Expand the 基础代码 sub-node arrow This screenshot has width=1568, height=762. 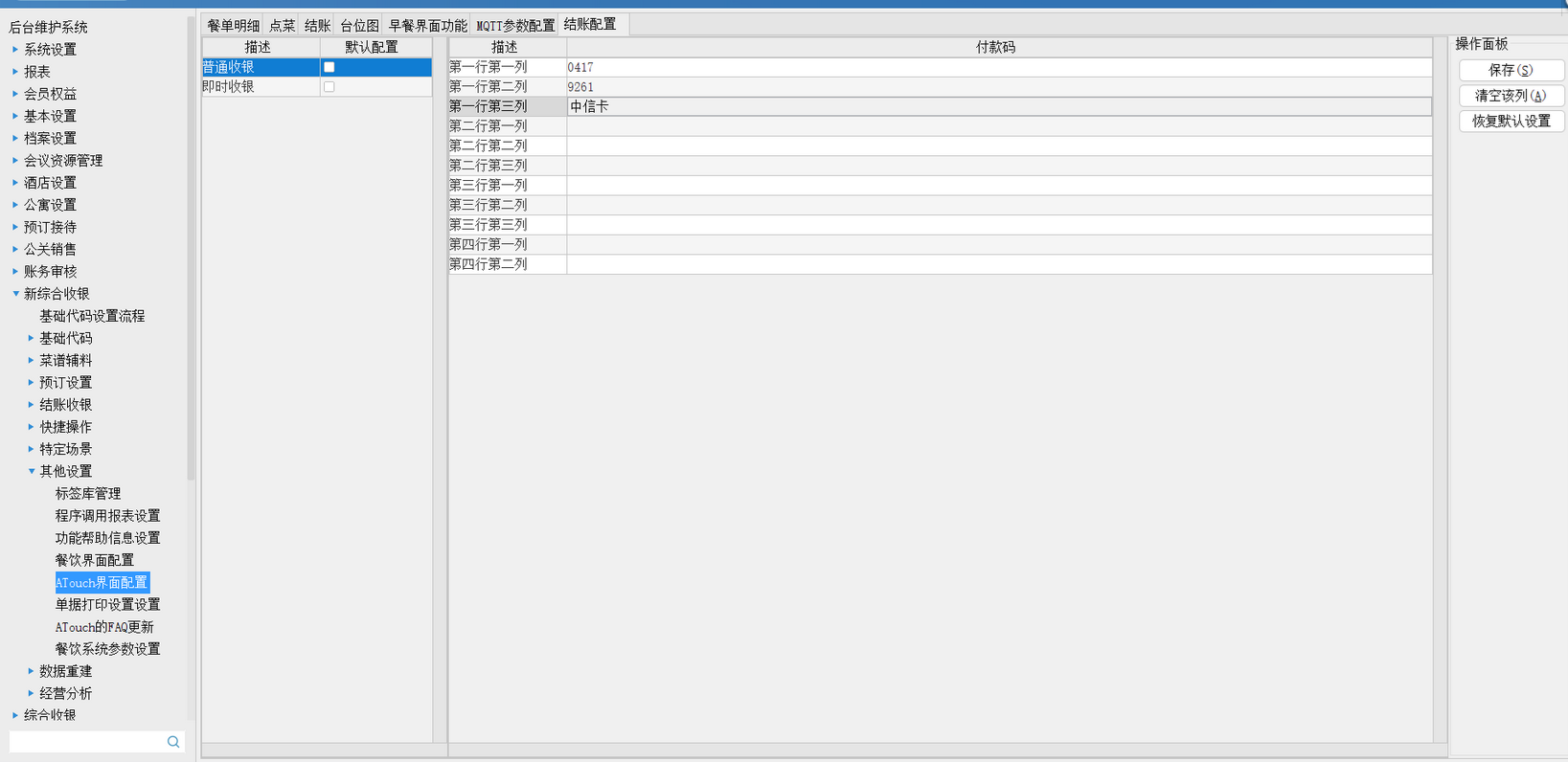32,338
